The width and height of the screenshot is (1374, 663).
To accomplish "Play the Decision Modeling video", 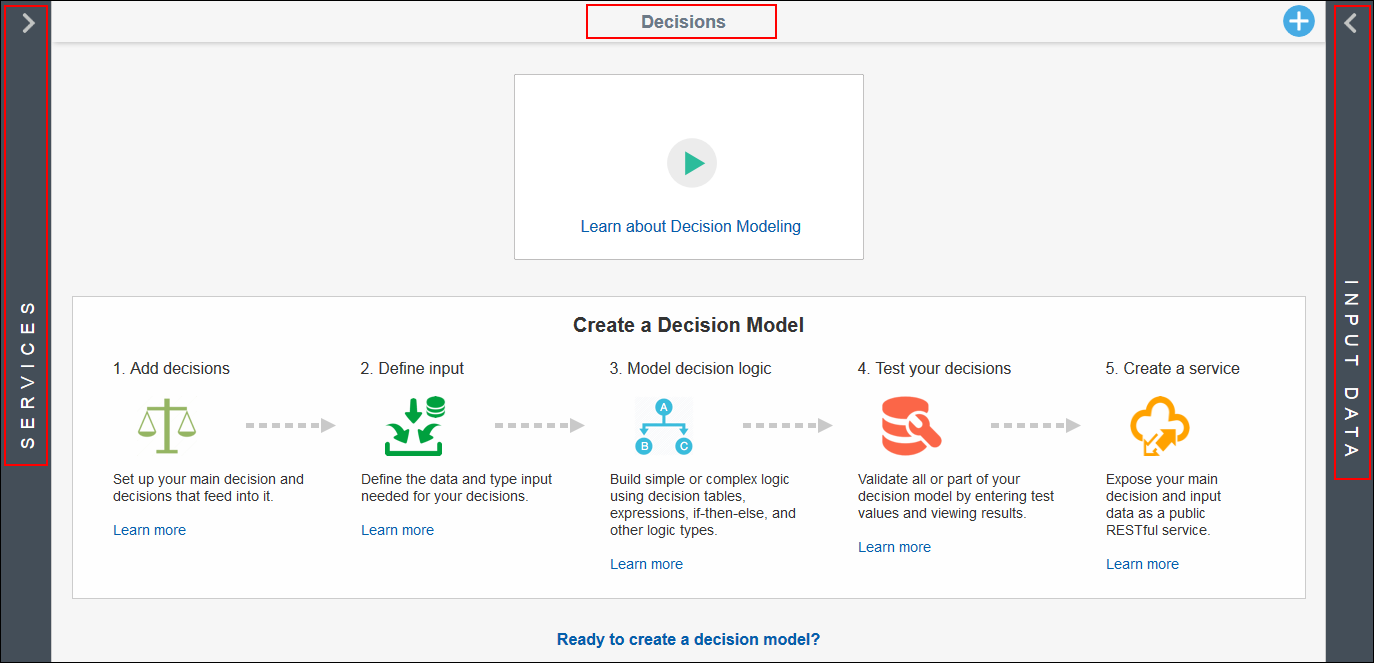I will 692,162.
